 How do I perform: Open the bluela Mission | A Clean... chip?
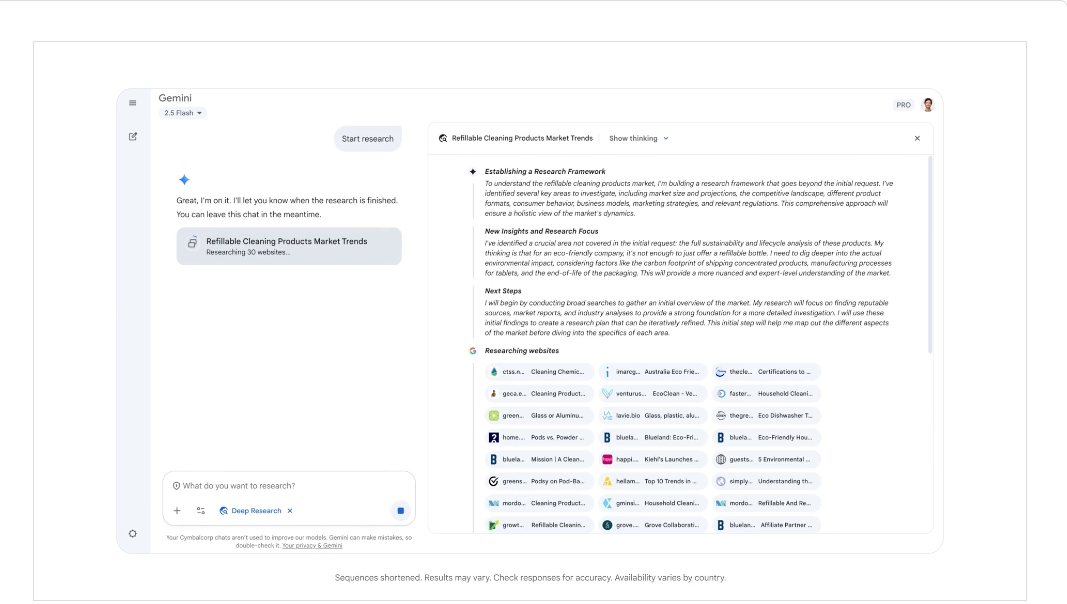pyautogui.click(x=539, y=459)
